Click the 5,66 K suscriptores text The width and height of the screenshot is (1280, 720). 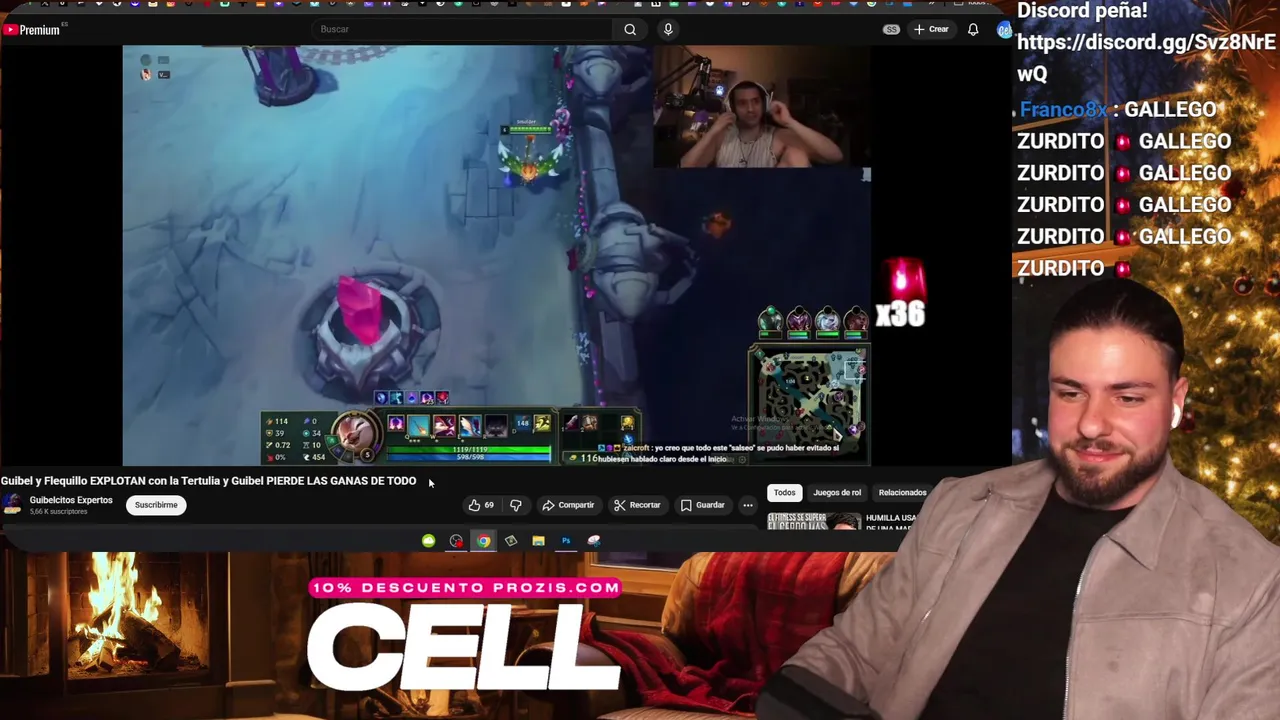[x=58, y=512]
